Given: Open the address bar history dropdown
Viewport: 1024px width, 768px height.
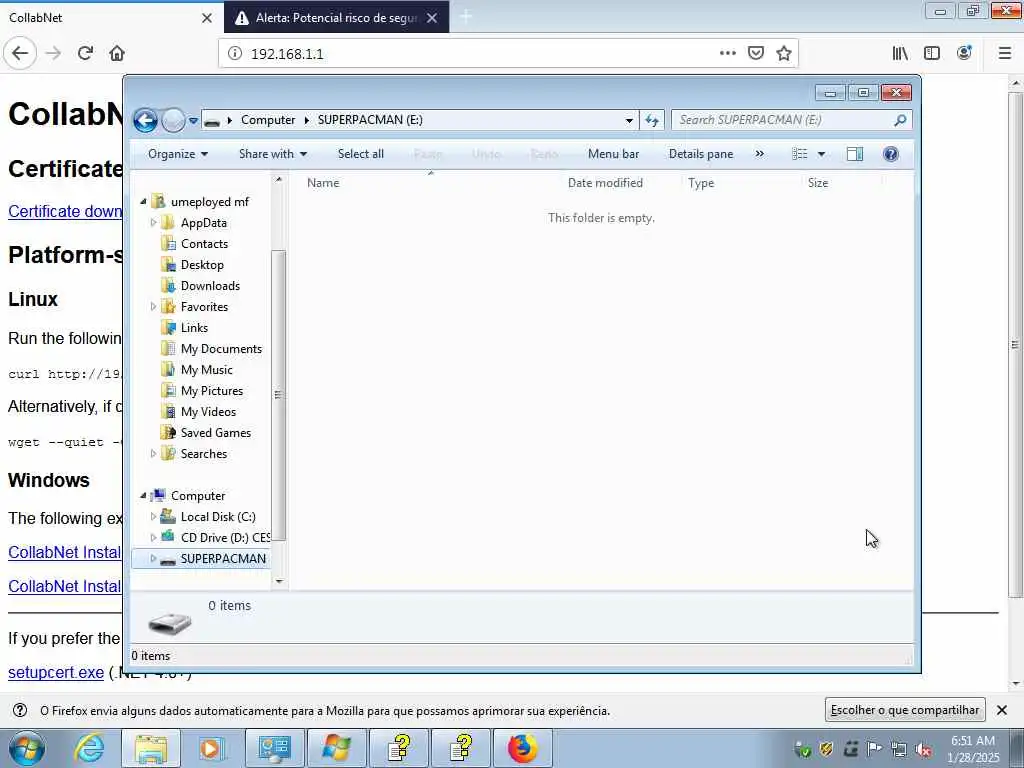Looking at the screenshot, I should coord(629,120).
